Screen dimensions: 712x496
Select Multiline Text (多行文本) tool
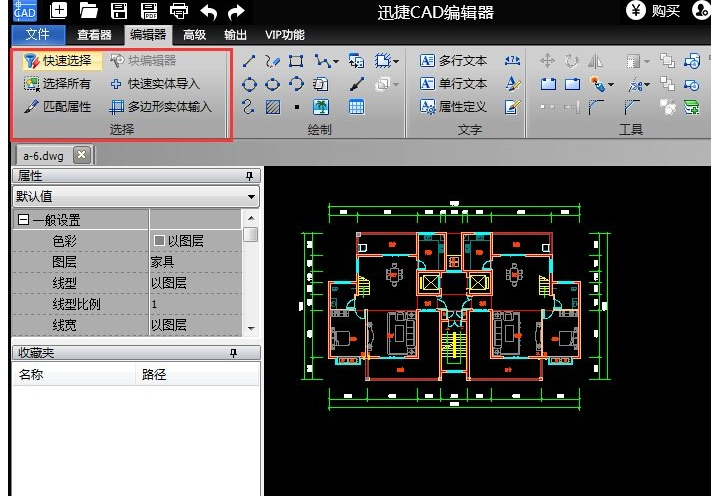click(453, 62)
